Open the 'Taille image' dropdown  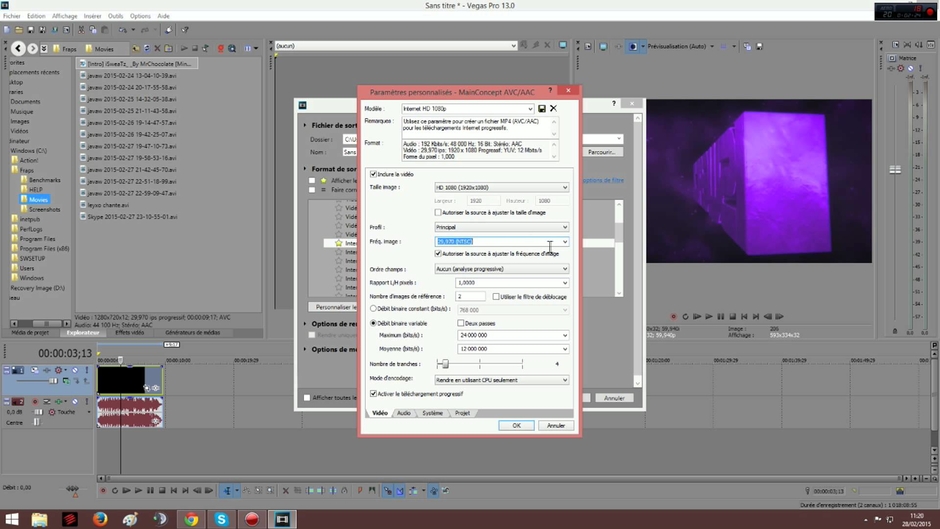pos(501,187)
